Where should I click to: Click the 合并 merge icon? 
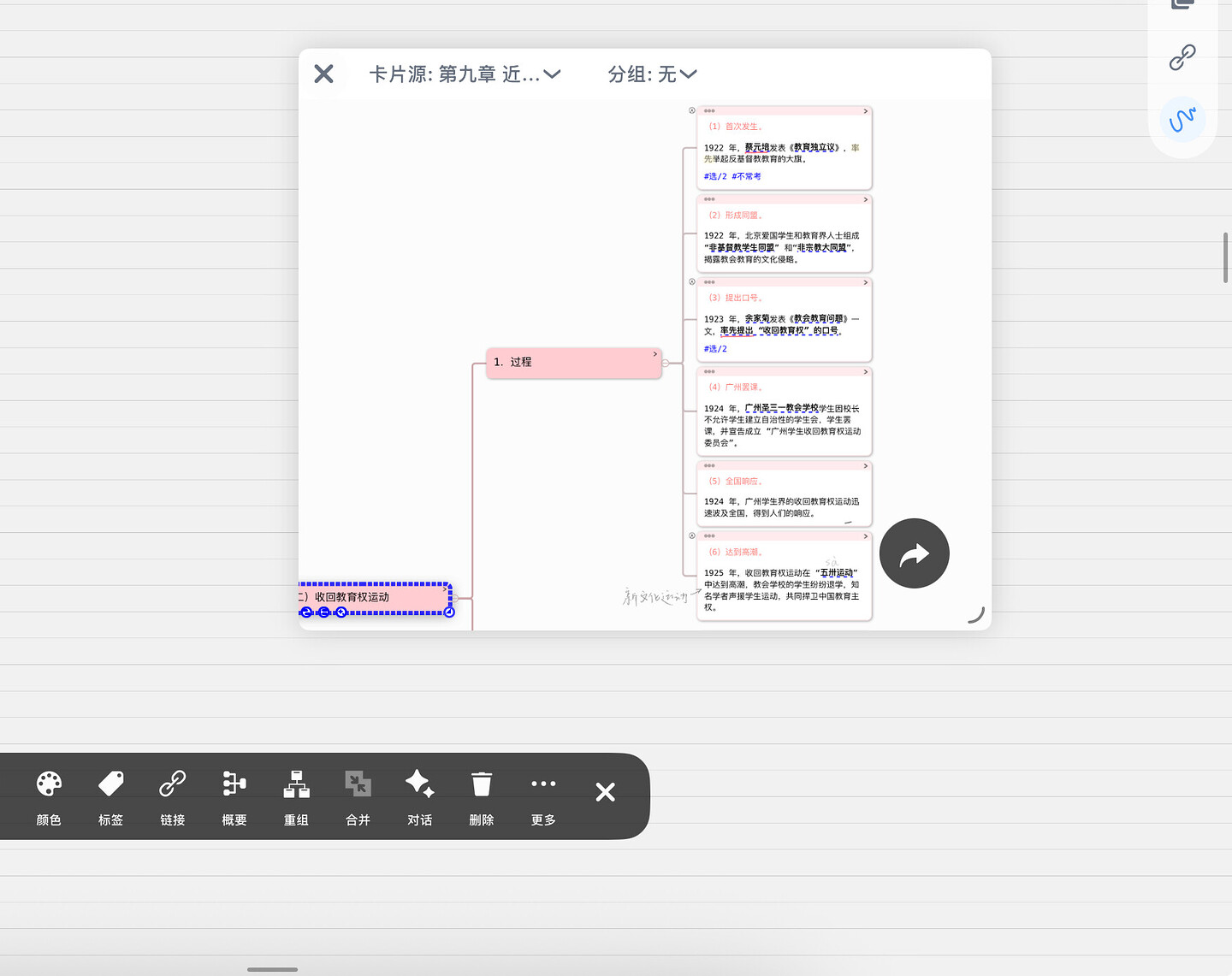(358, 796)
